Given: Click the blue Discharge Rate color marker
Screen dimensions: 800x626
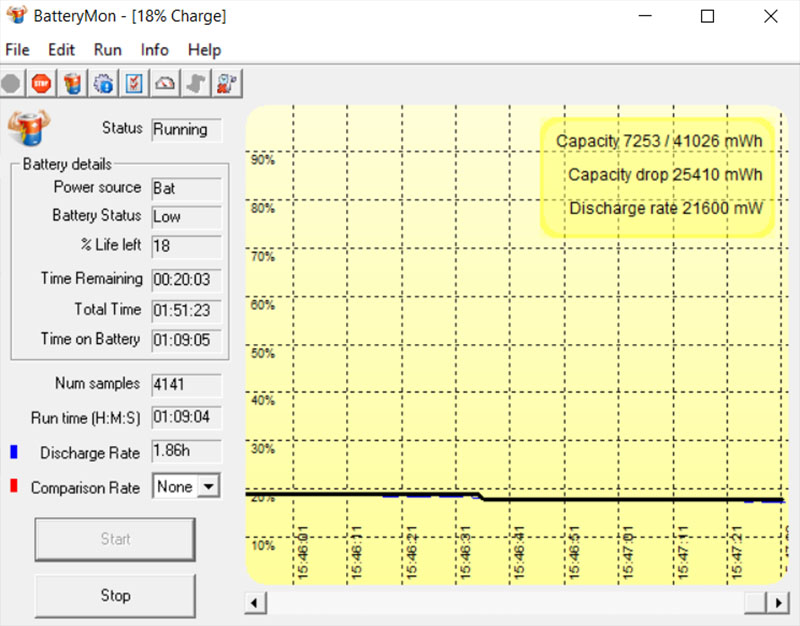Looking at the screenshot, I should pyautogui.click(x=14, y=452).
